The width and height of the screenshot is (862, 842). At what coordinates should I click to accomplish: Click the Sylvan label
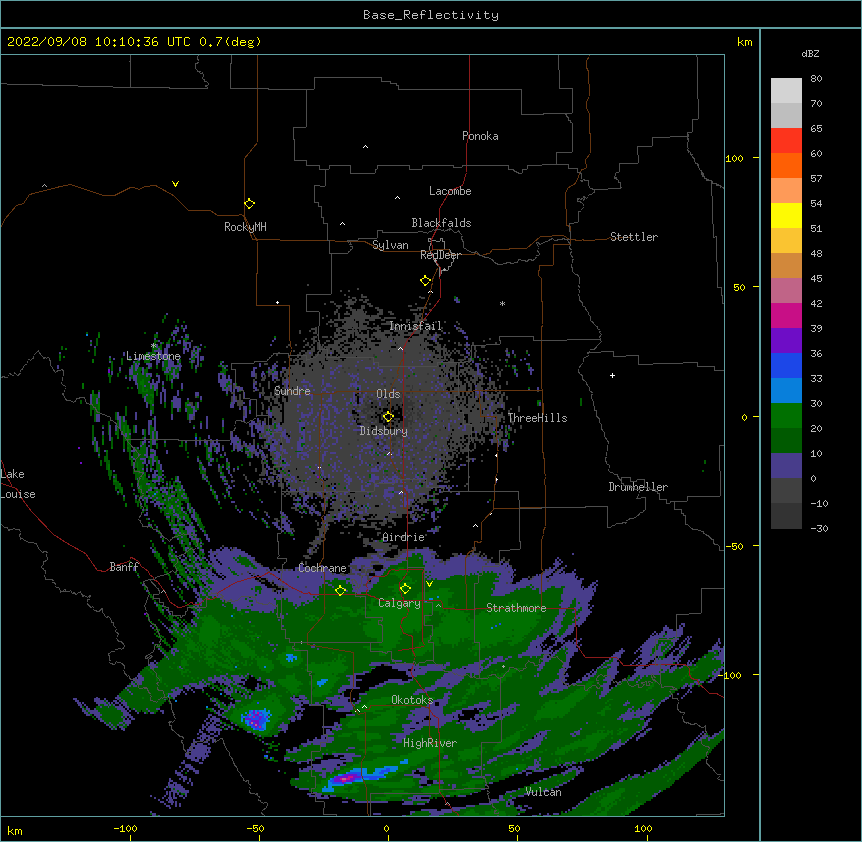pos(390,245)
